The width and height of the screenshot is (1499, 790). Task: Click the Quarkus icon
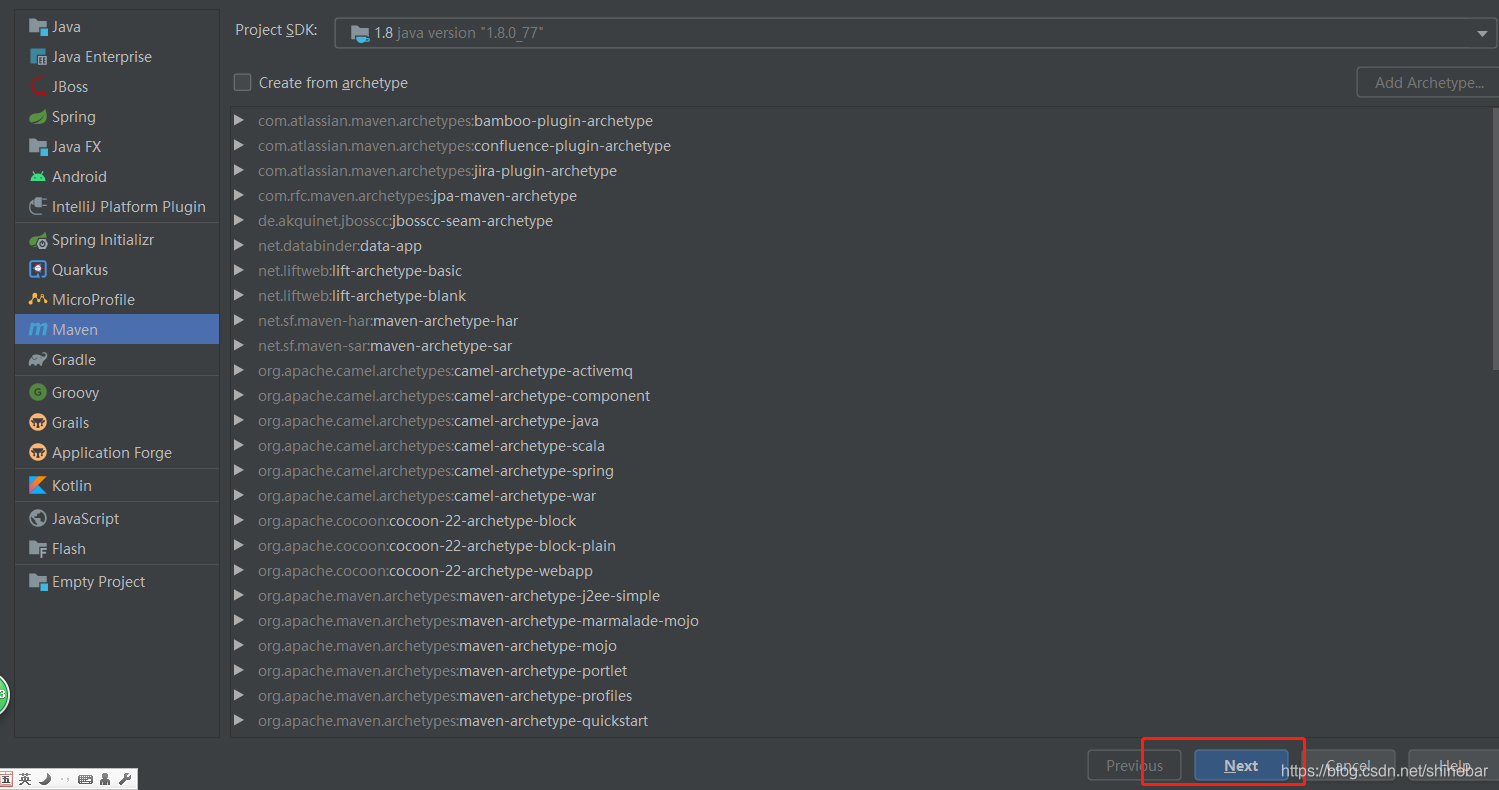(38, 270)
